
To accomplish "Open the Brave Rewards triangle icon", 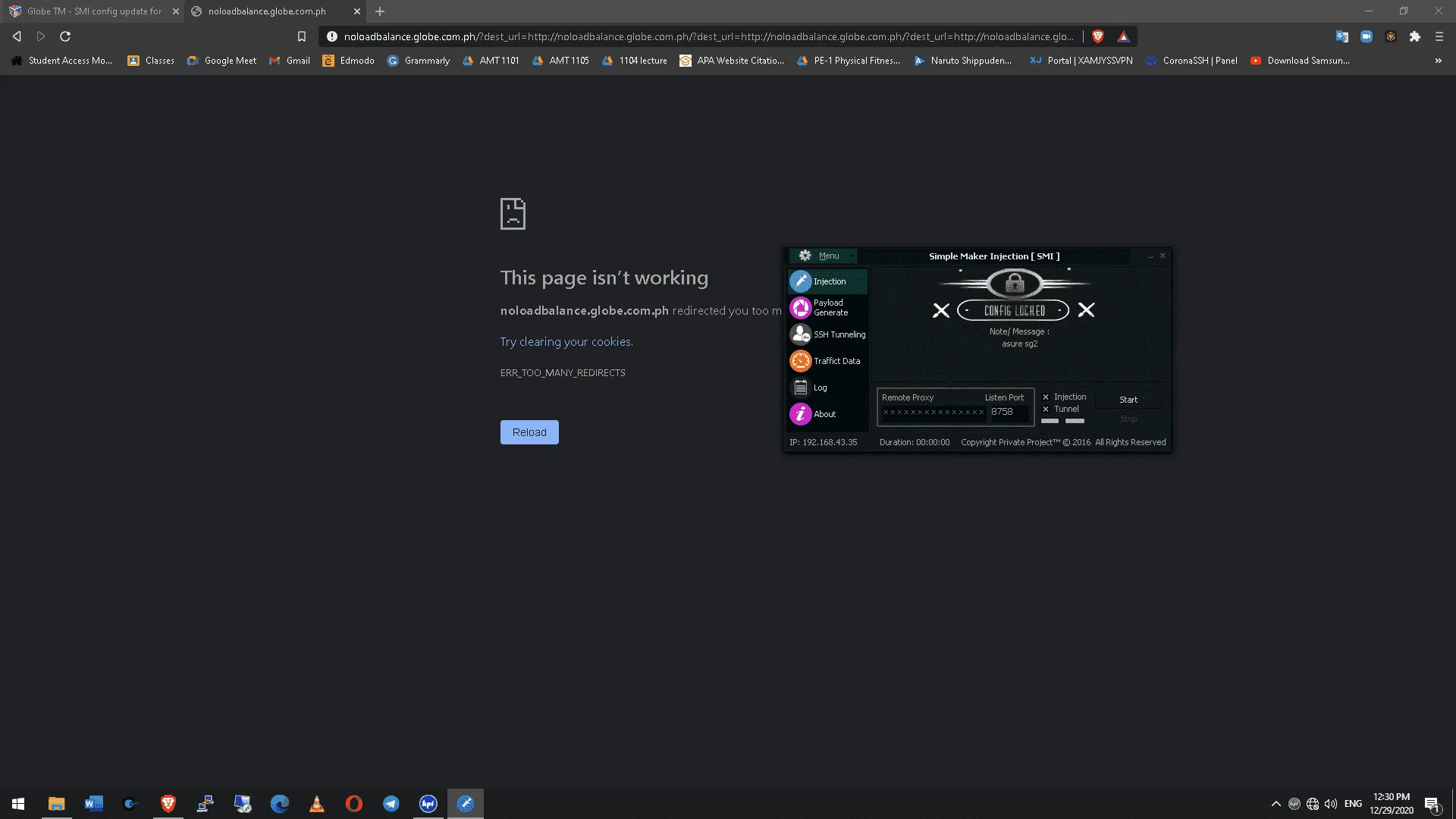I will 1123,36.
